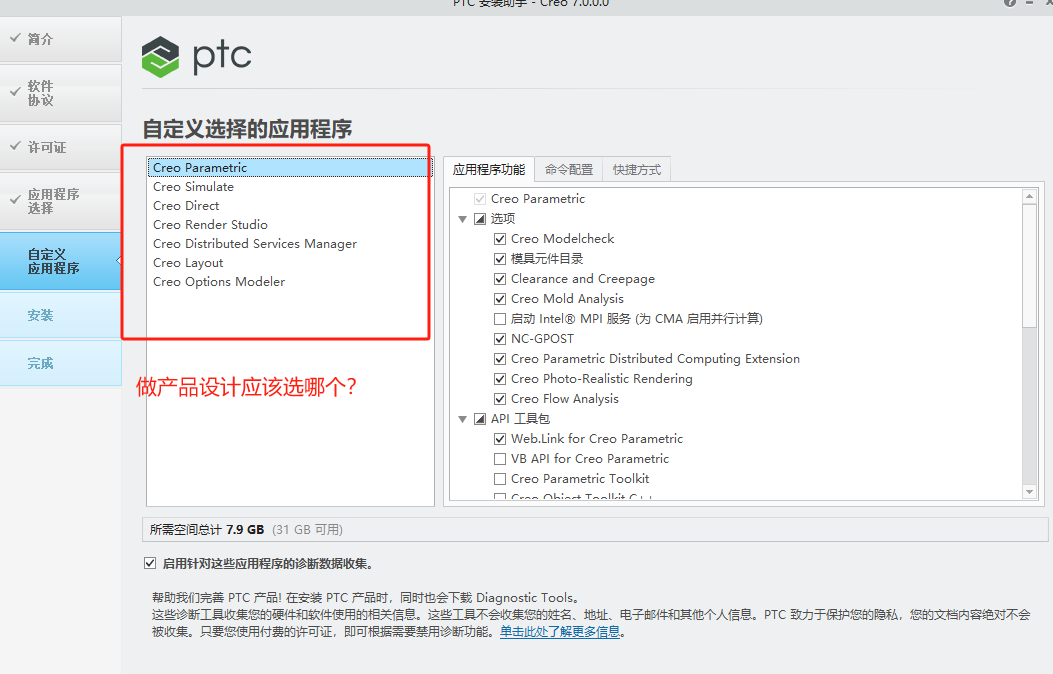Enable 启动 Intel MPI 服务 option

[x=499, y=319]
